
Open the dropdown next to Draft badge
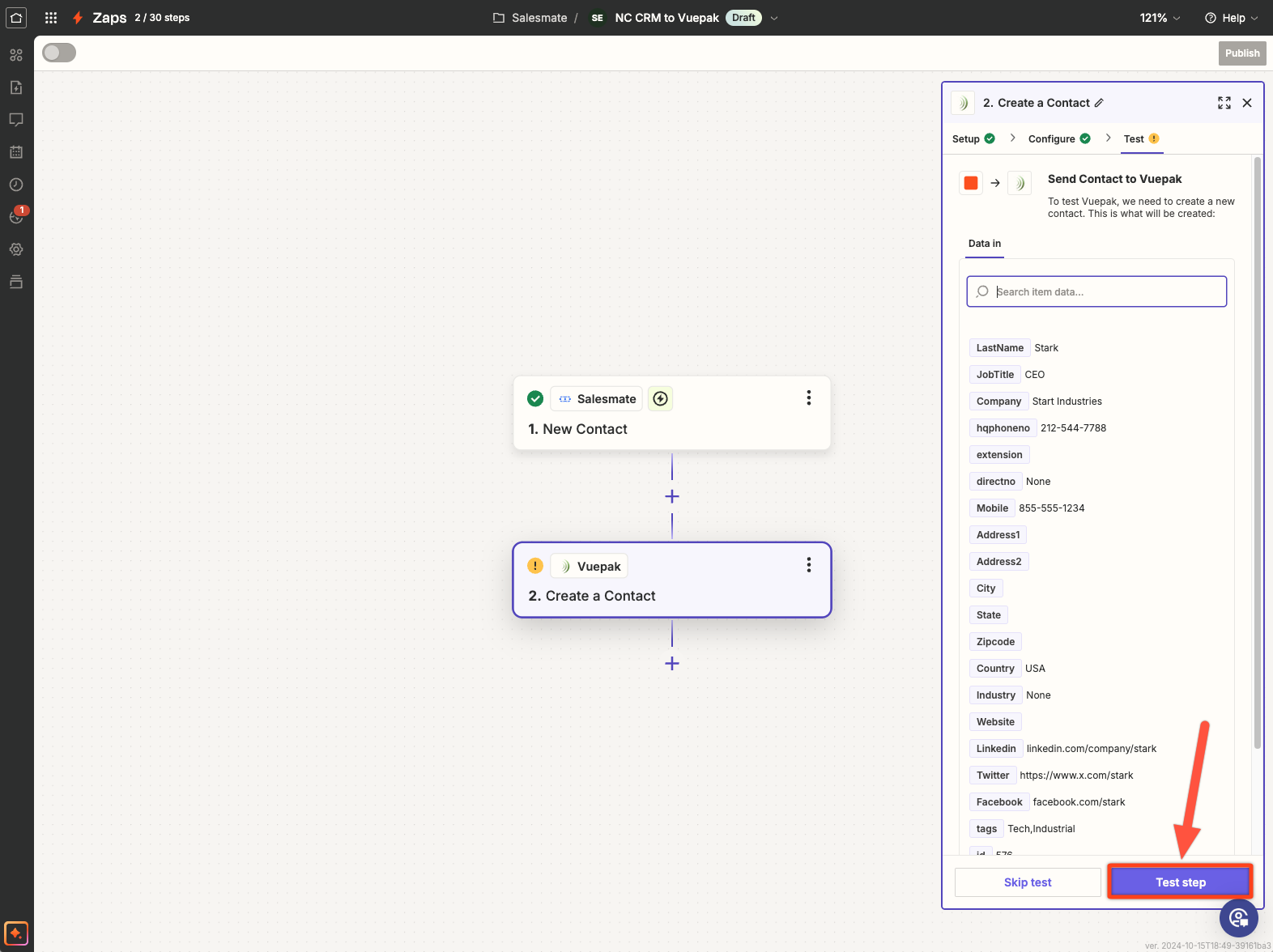click(774, 18)
